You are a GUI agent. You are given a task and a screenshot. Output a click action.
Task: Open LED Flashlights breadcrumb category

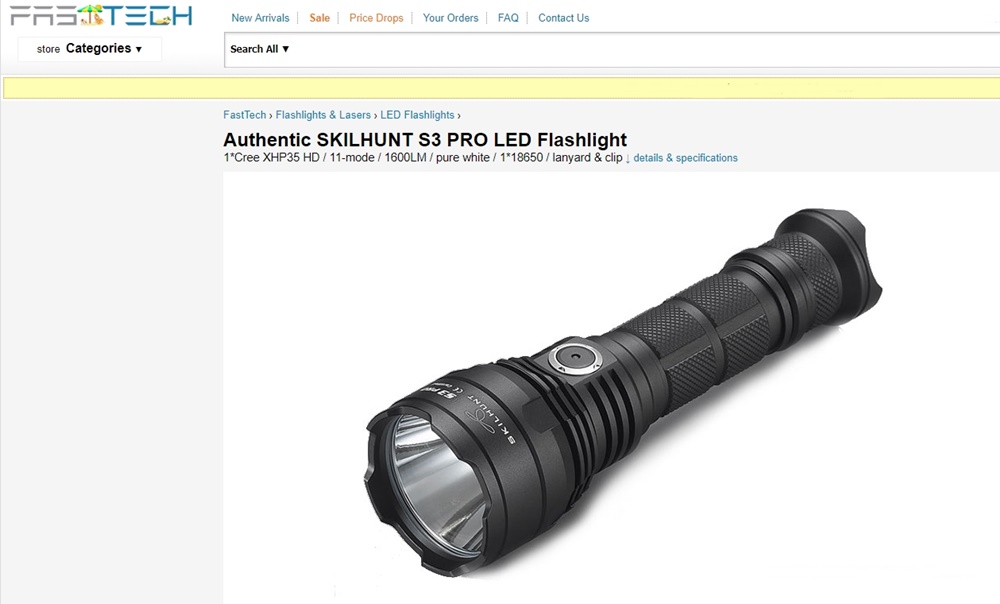(417, 115)
